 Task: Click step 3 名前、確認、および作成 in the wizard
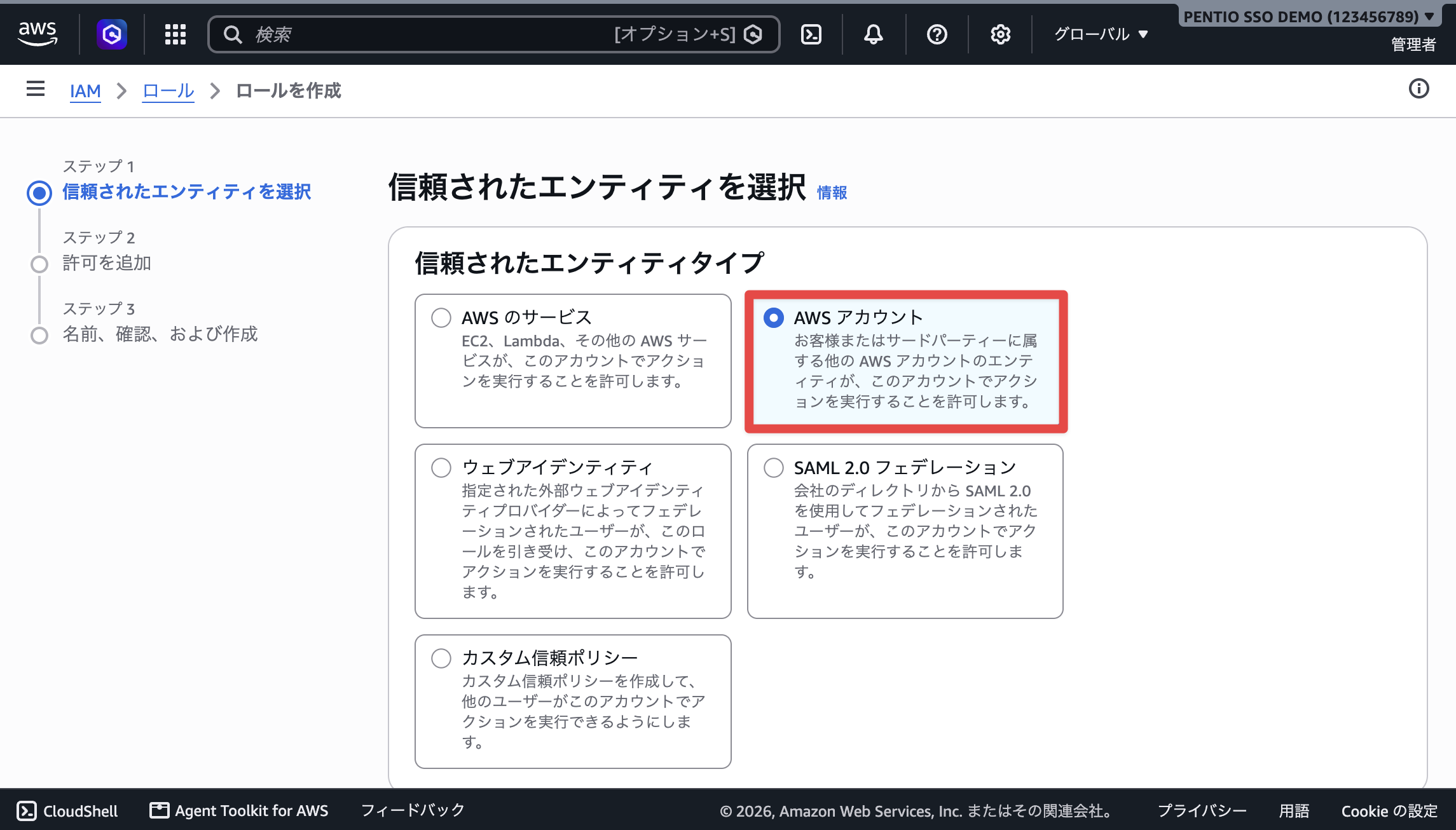(160, 334)
